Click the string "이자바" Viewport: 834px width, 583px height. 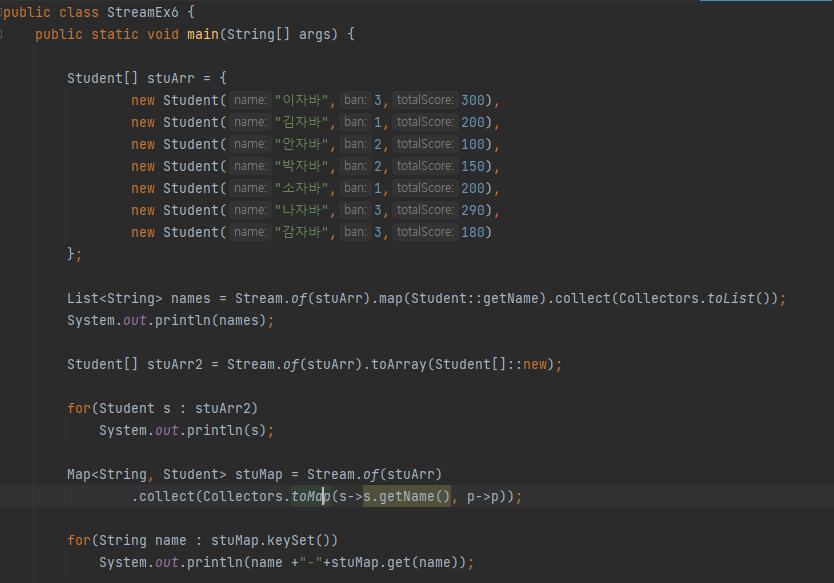pos(302,100)
